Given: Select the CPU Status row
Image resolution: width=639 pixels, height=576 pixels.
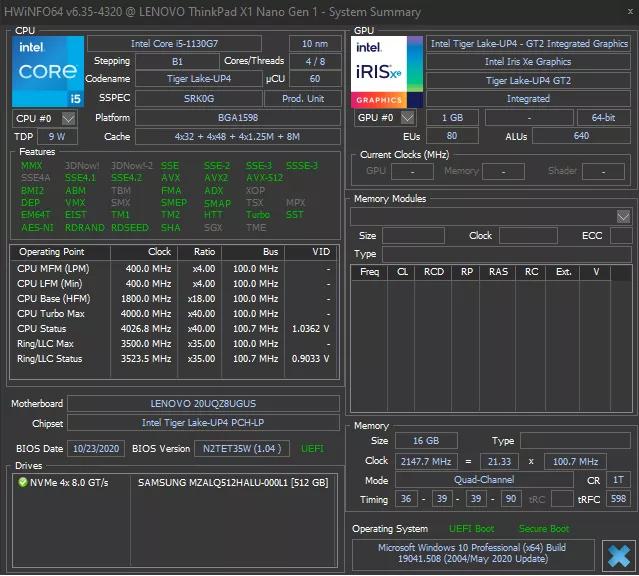Looking at the screenshot, I should pyautogui.click(x=174, y=329).
